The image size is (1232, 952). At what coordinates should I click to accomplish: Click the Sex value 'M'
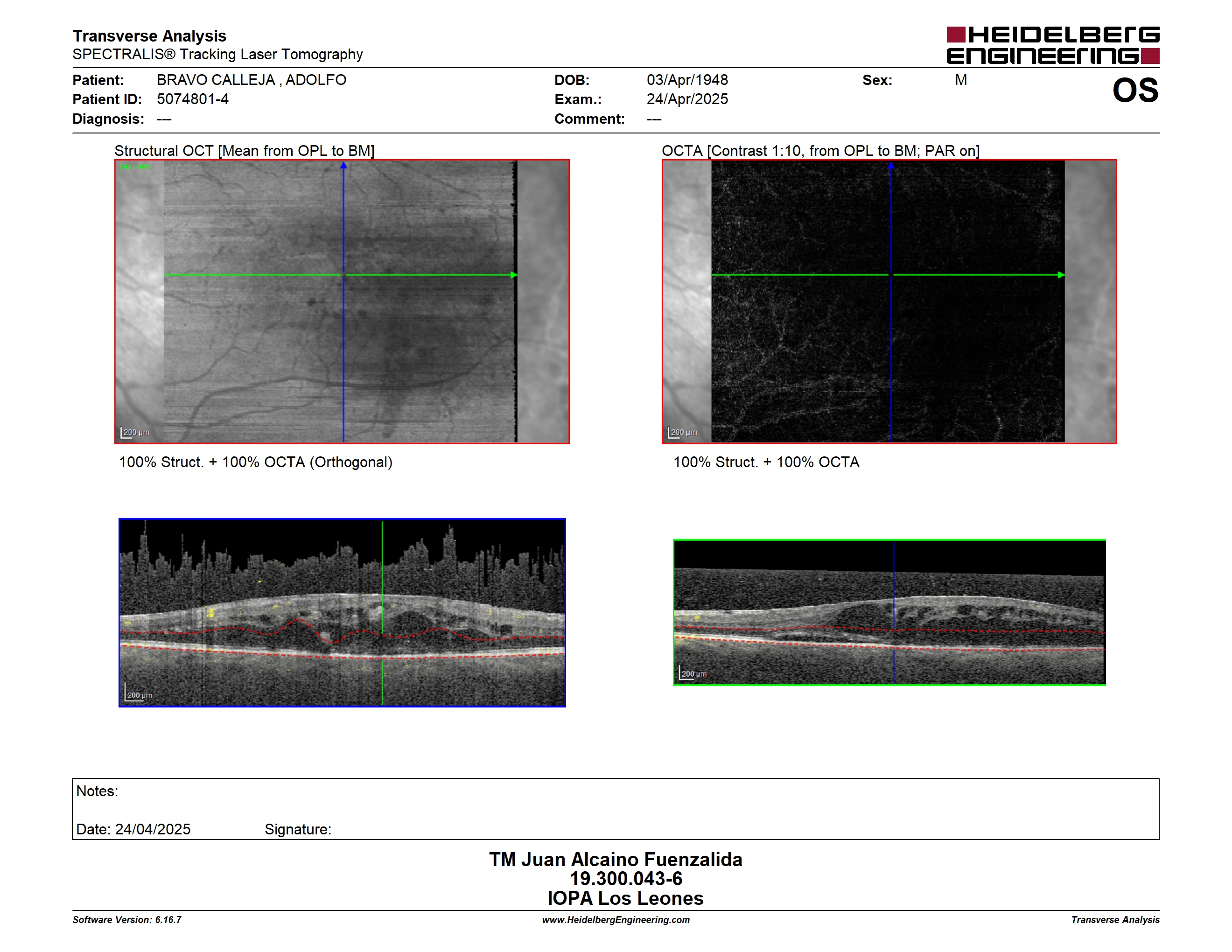[961, 80]
